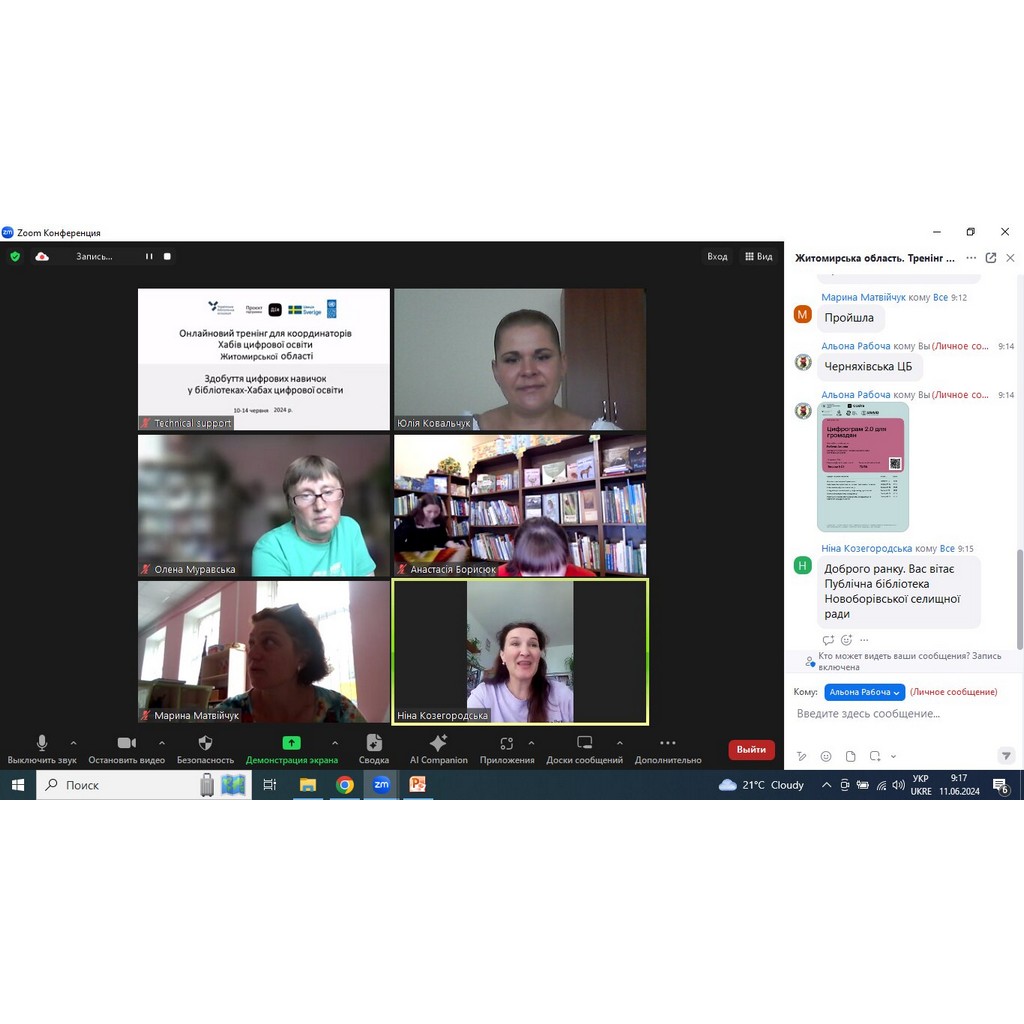The width and height of the screenshot is (1024, 1024).
Task: Open recipient dropdown Альона Рабоча
Action: click(864, 692)
